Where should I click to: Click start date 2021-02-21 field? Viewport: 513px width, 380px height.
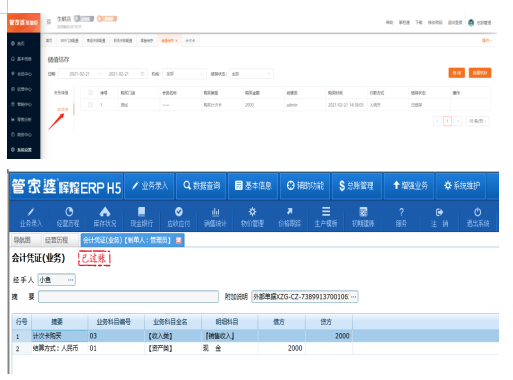pos(80,74)
